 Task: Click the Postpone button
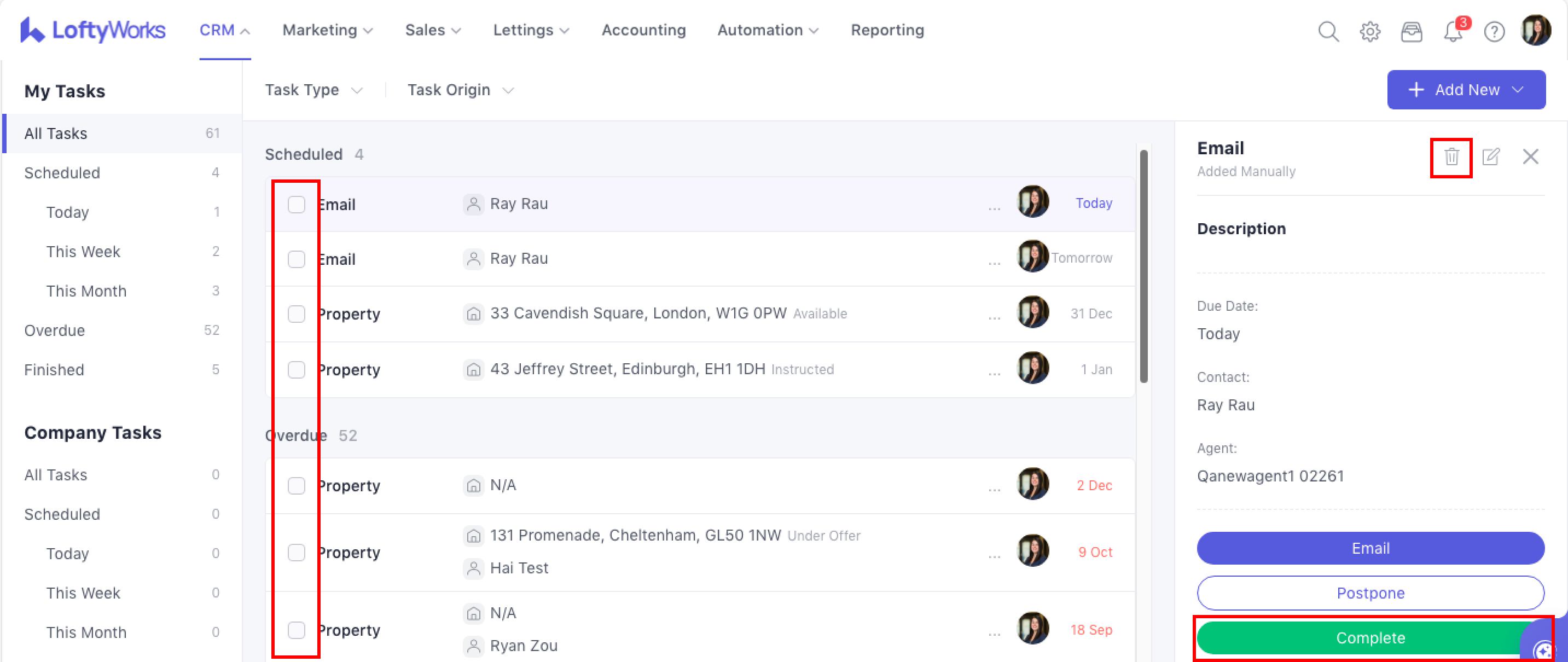pyautogui.click(x=1369, y=593)
